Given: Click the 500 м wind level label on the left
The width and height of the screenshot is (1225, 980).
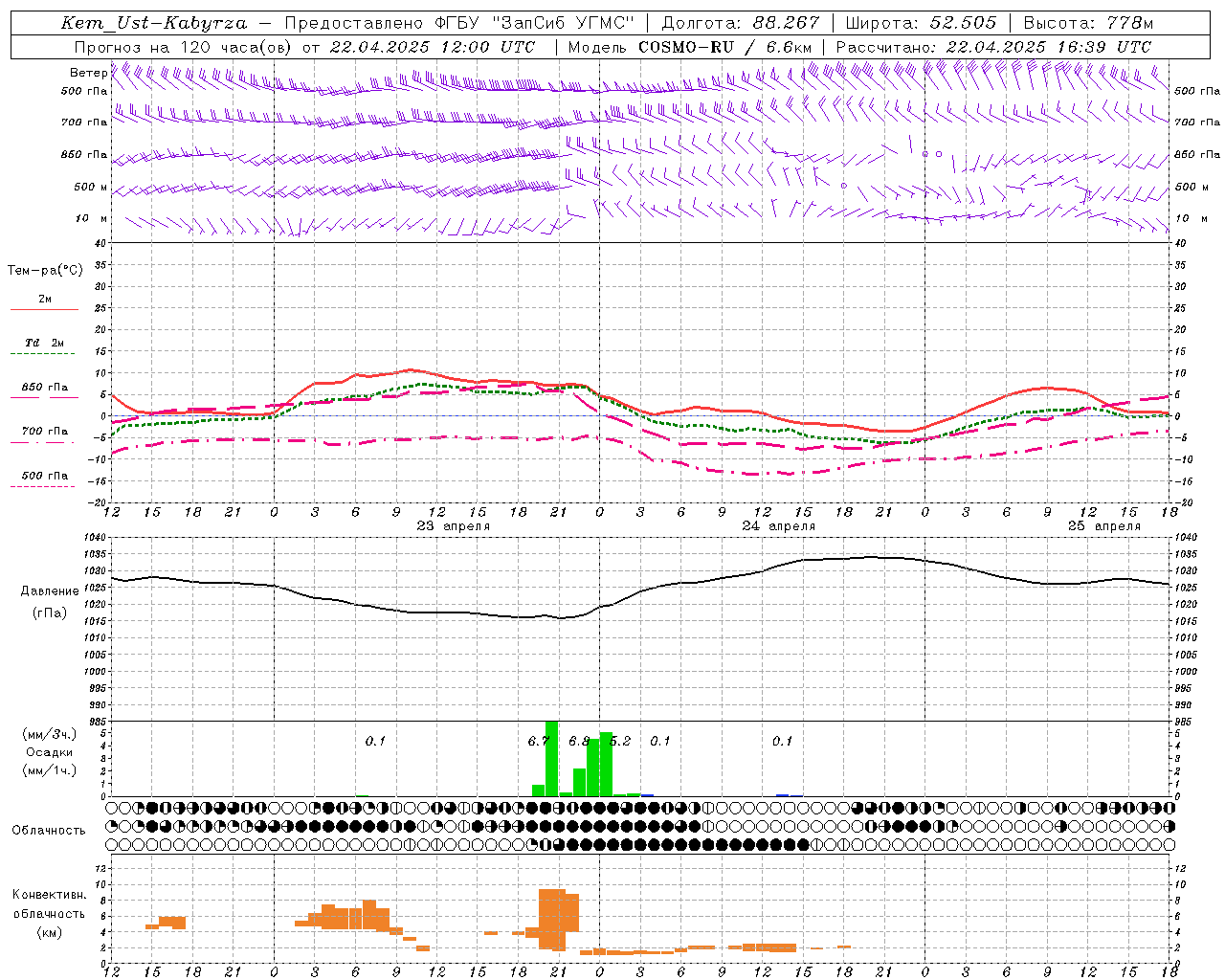Looking at the screenshot, I should click(x=91, y=188).
